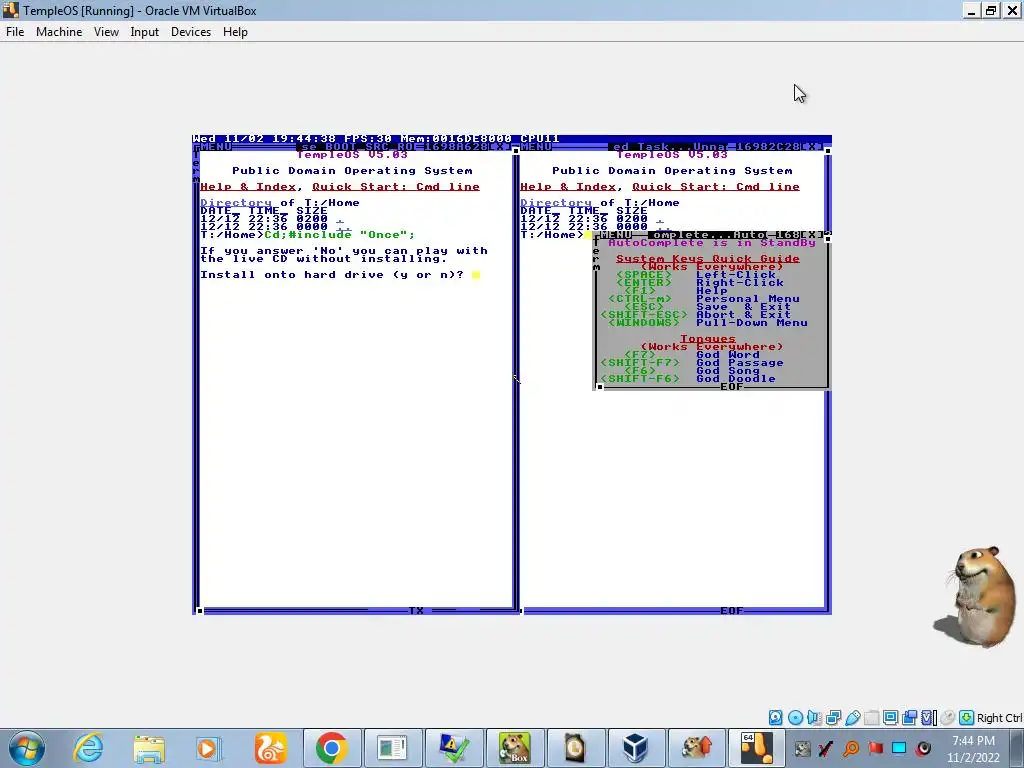The width and height of the screenshot is (1024, 768).
Task: Open UC Browser from taskbar
Action: coord(270,748)
